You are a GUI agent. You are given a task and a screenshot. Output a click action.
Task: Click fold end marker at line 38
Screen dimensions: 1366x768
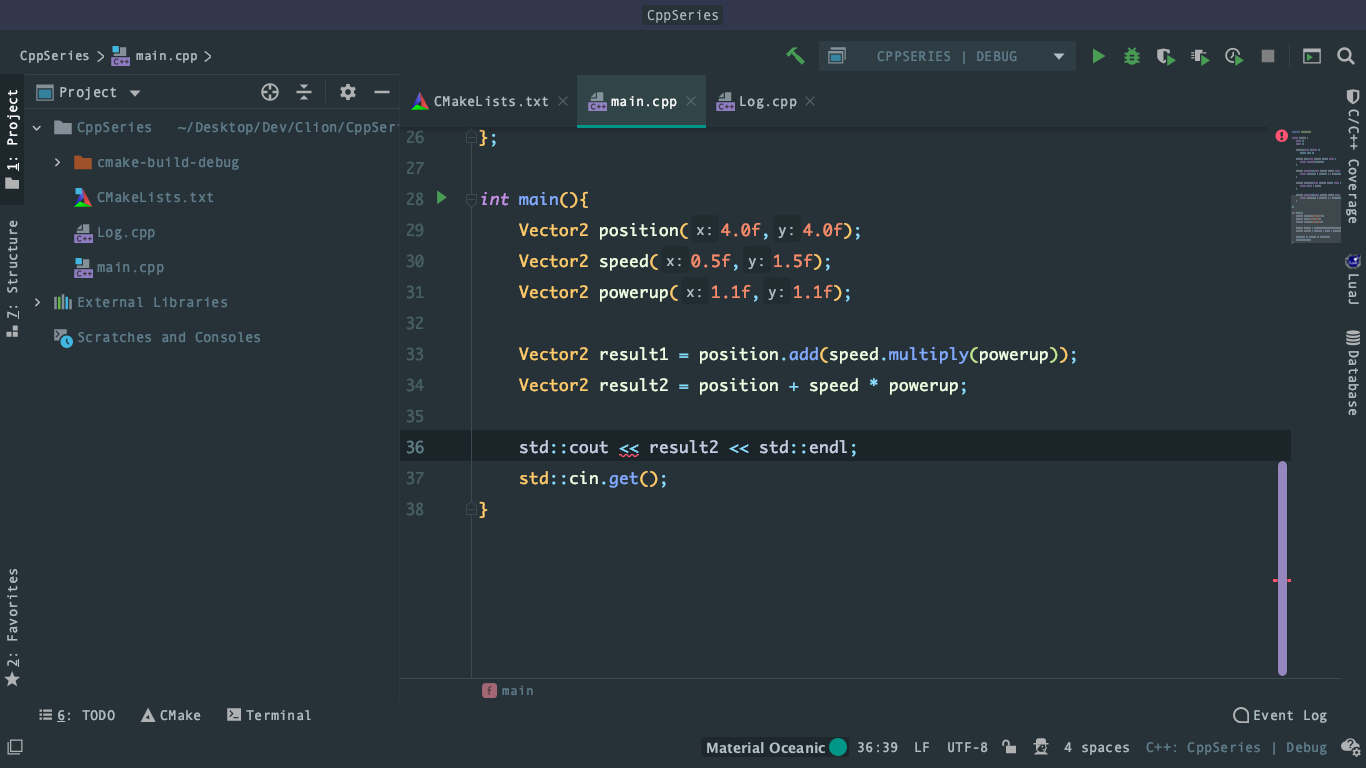(471, 509)
